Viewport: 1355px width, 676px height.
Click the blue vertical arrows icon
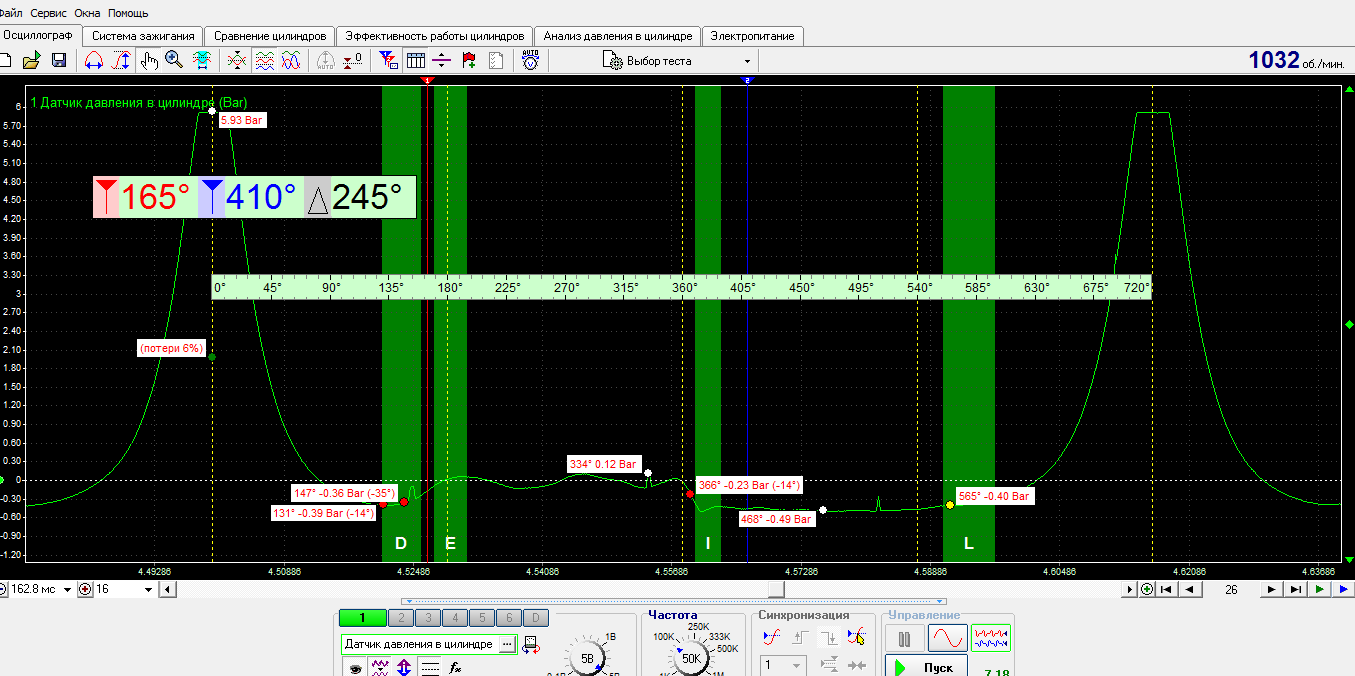[404, 667]
